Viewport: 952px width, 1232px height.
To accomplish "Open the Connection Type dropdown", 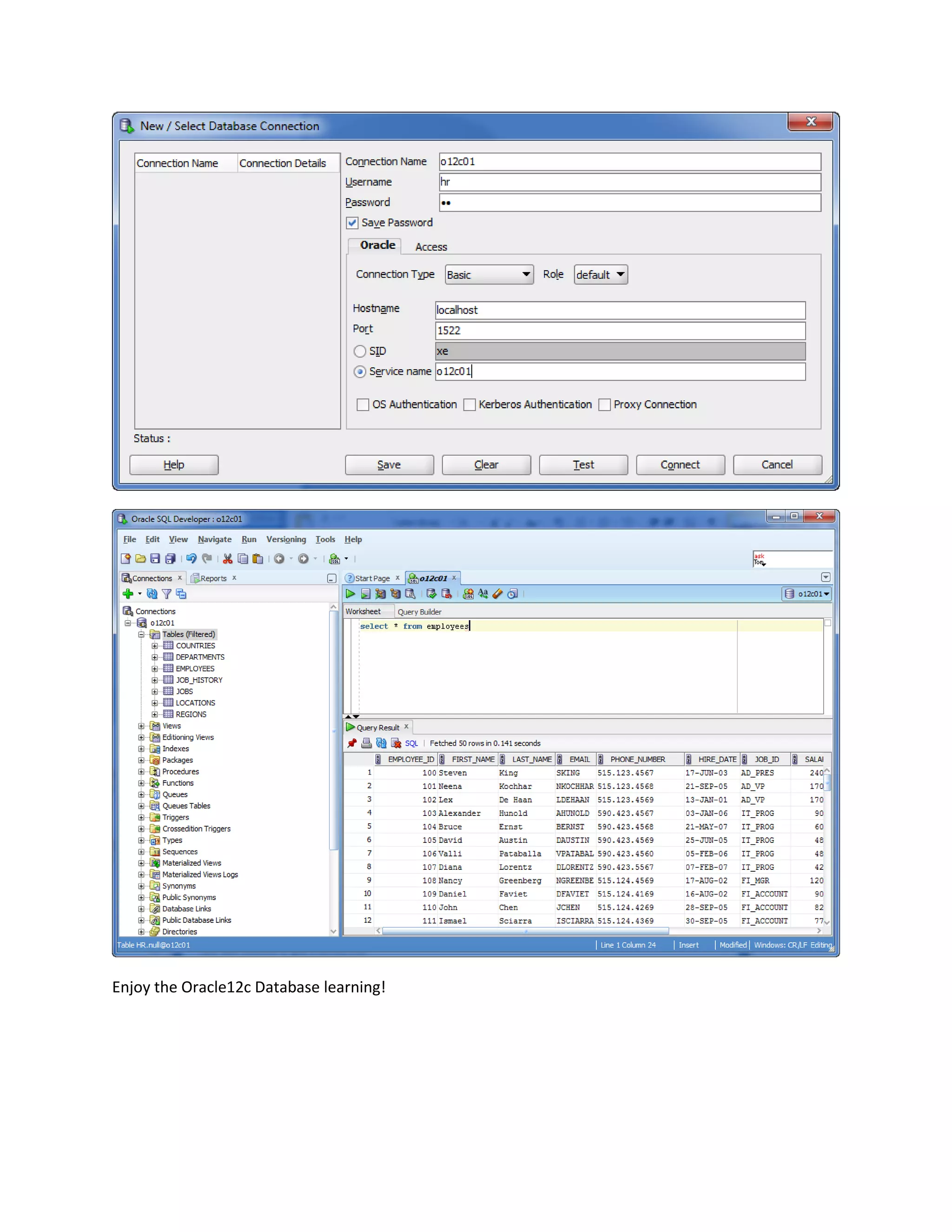I will [x=489, y=275].
